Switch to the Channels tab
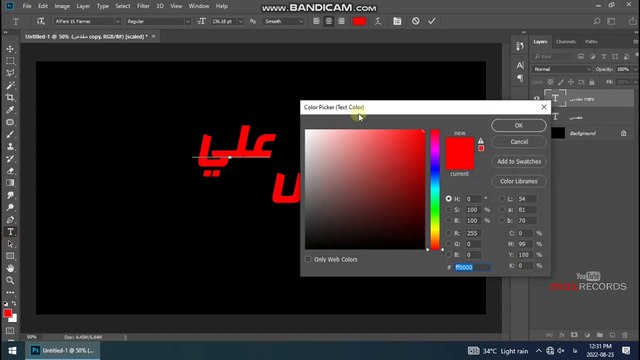 pos(566,42)
